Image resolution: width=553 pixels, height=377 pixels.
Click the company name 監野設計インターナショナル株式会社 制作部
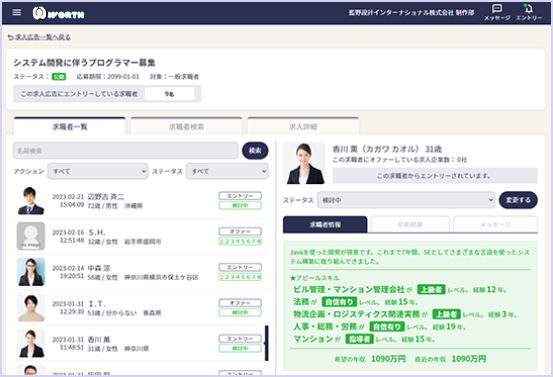[411, 13]
